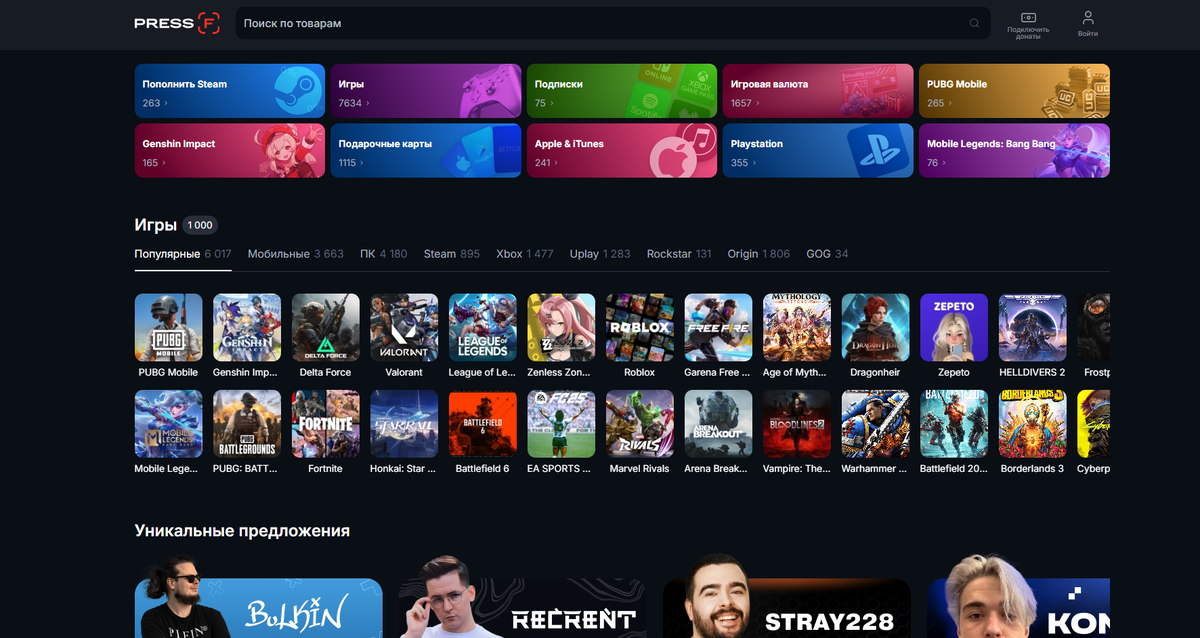Open the Roblox game icon
Screen dimensions: 1200x638
[x=639, y=327]
